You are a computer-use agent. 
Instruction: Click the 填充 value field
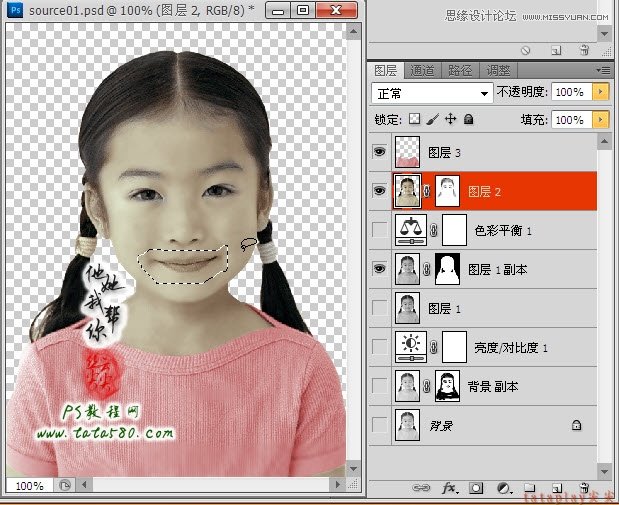(x=572, y=119)
